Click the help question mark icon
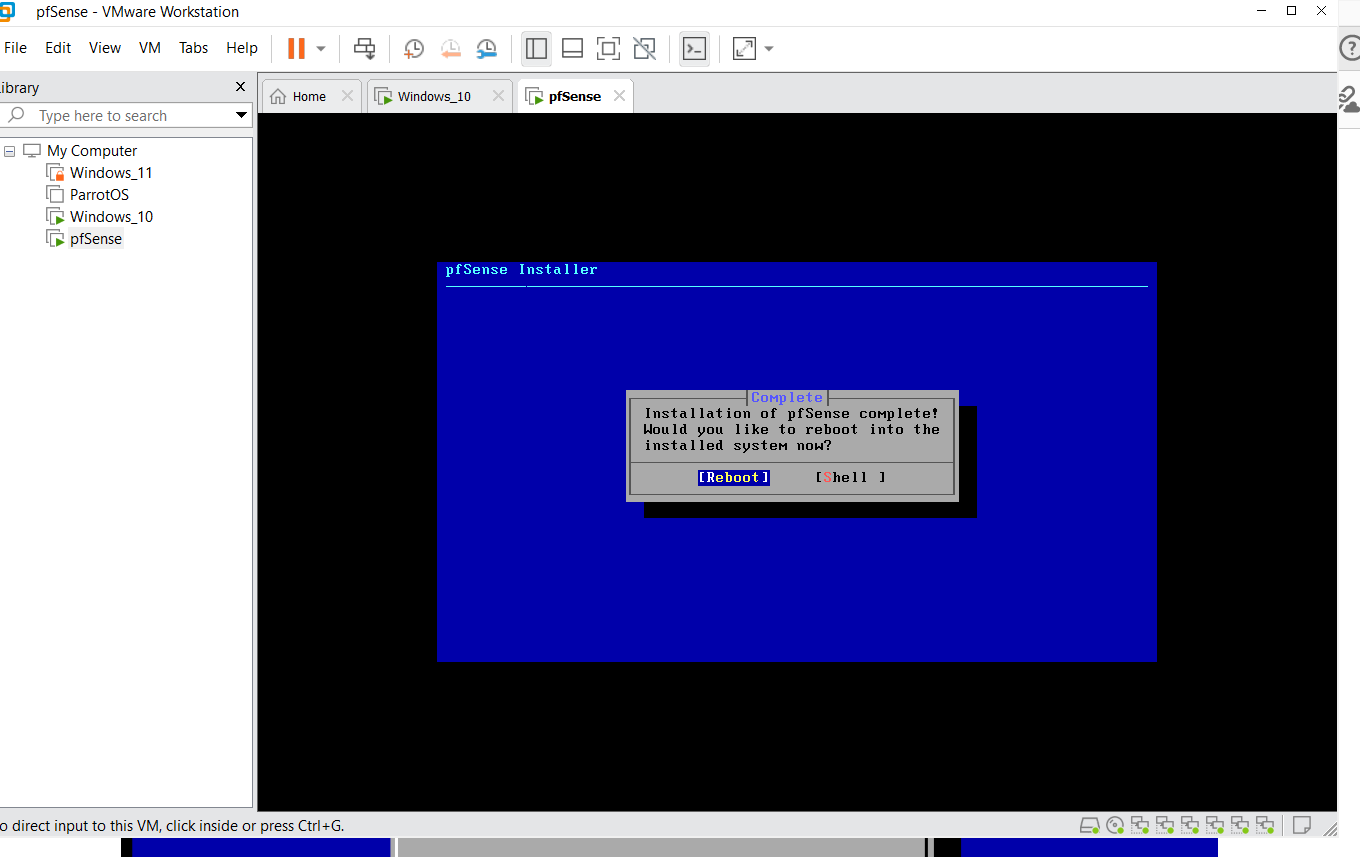The image size is (1360, 857). pos(1350,47)
